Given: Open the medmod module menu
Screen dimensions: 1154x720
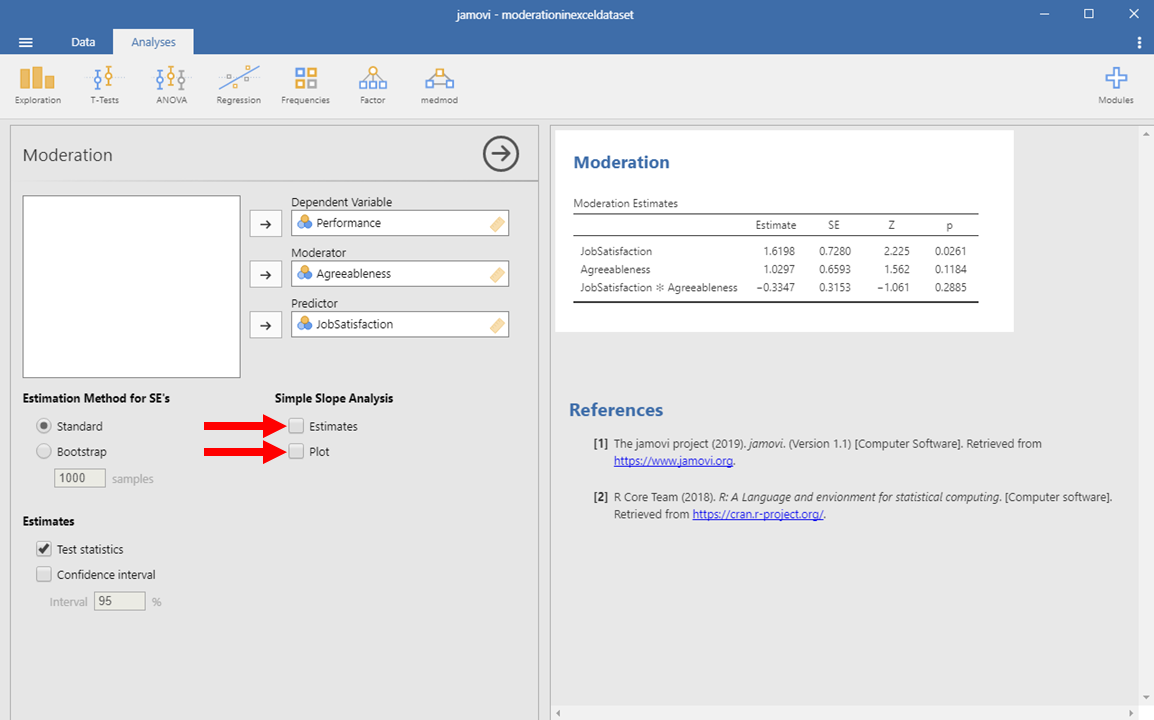Looking at the screenshot, I should point(439,84).
